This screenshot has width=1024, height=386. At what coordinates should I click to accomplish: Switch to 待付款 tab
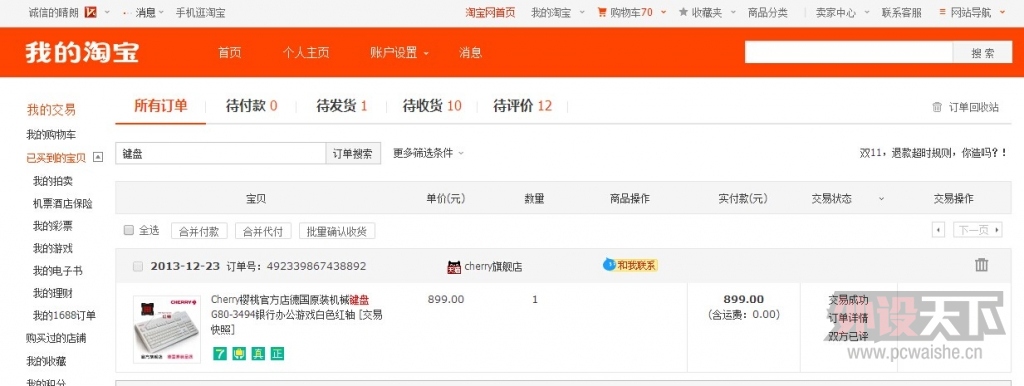click(x=251, y=106)
